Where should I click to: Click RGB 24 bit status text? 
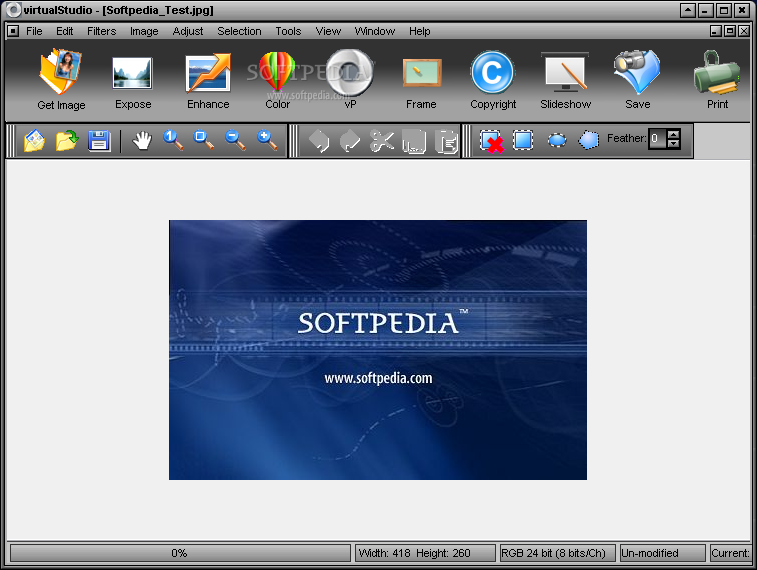click(557, 553)
